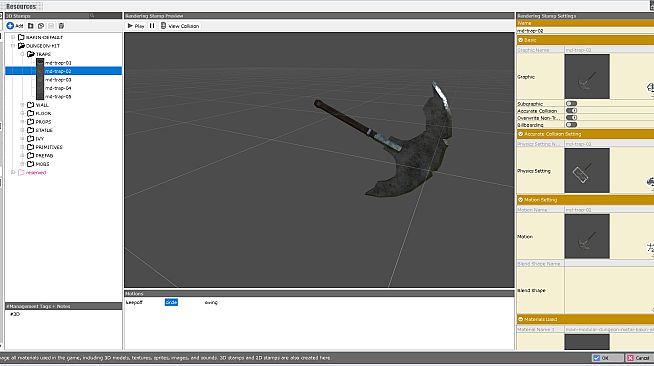This screenshot has height=366, width=654.
Task: Click the TRAPS folder label
Action: 43,54
